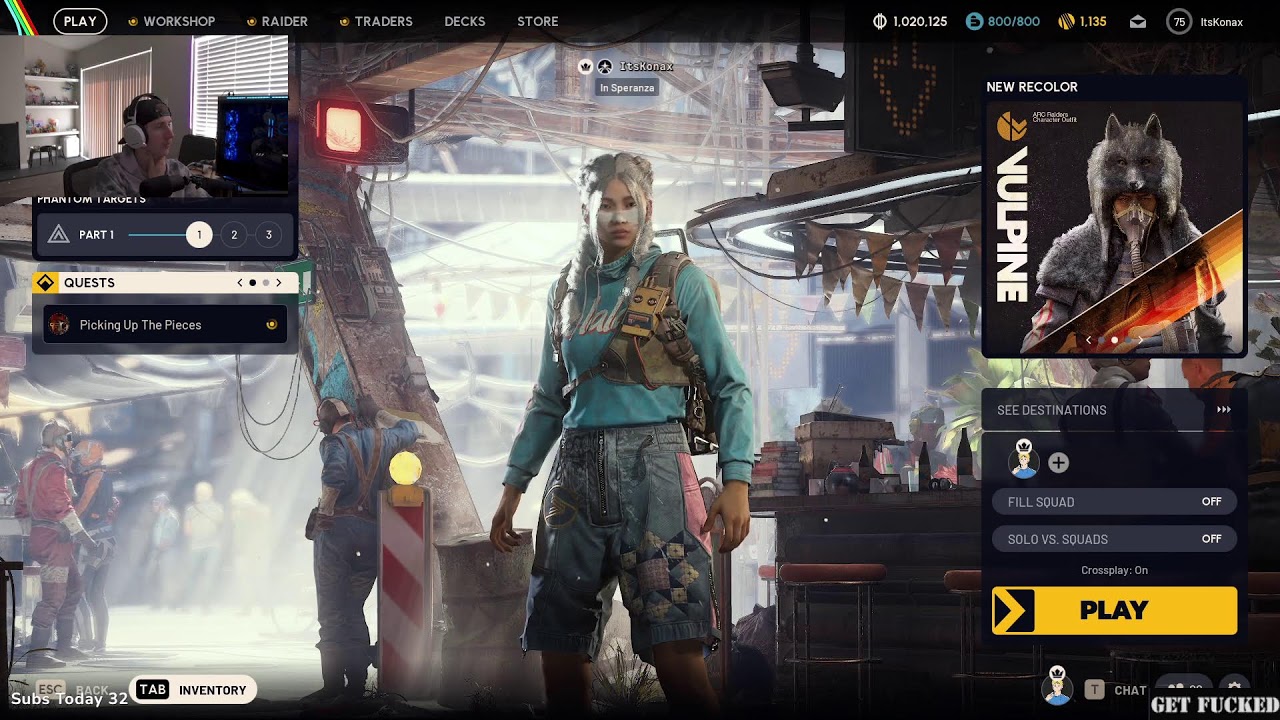This screenshot has height=720, width=1280.
Task: Open the Store tab
Action: [x=538, y=21]
